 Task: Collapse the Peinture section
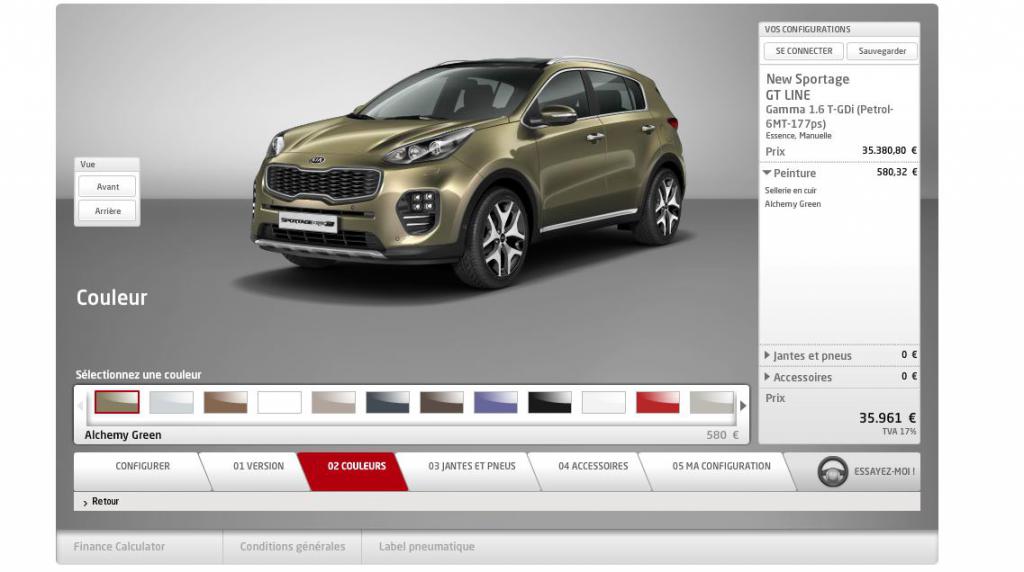tap(767, 173)
